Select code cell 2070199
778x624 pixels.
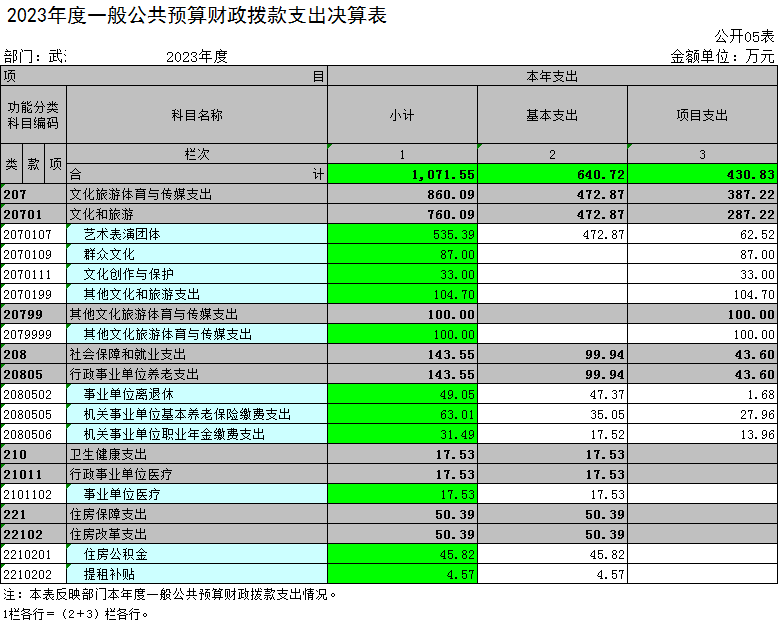(x=33, y=294)
